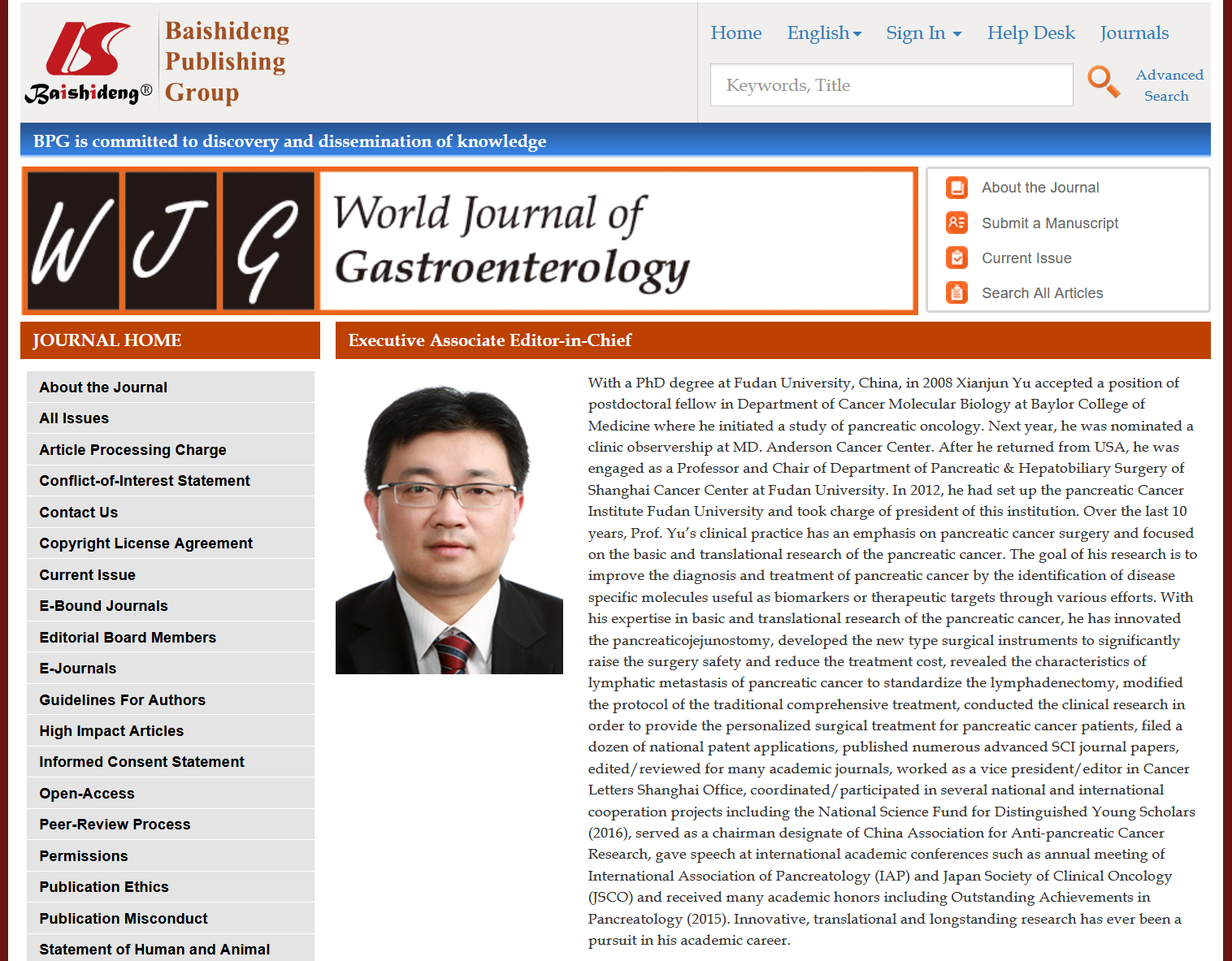Image resolution: width=1232 pixels, height=961 pixels.
Task: Open Guidelines For Authors sidebar item
Action: (x=171, y=700)
